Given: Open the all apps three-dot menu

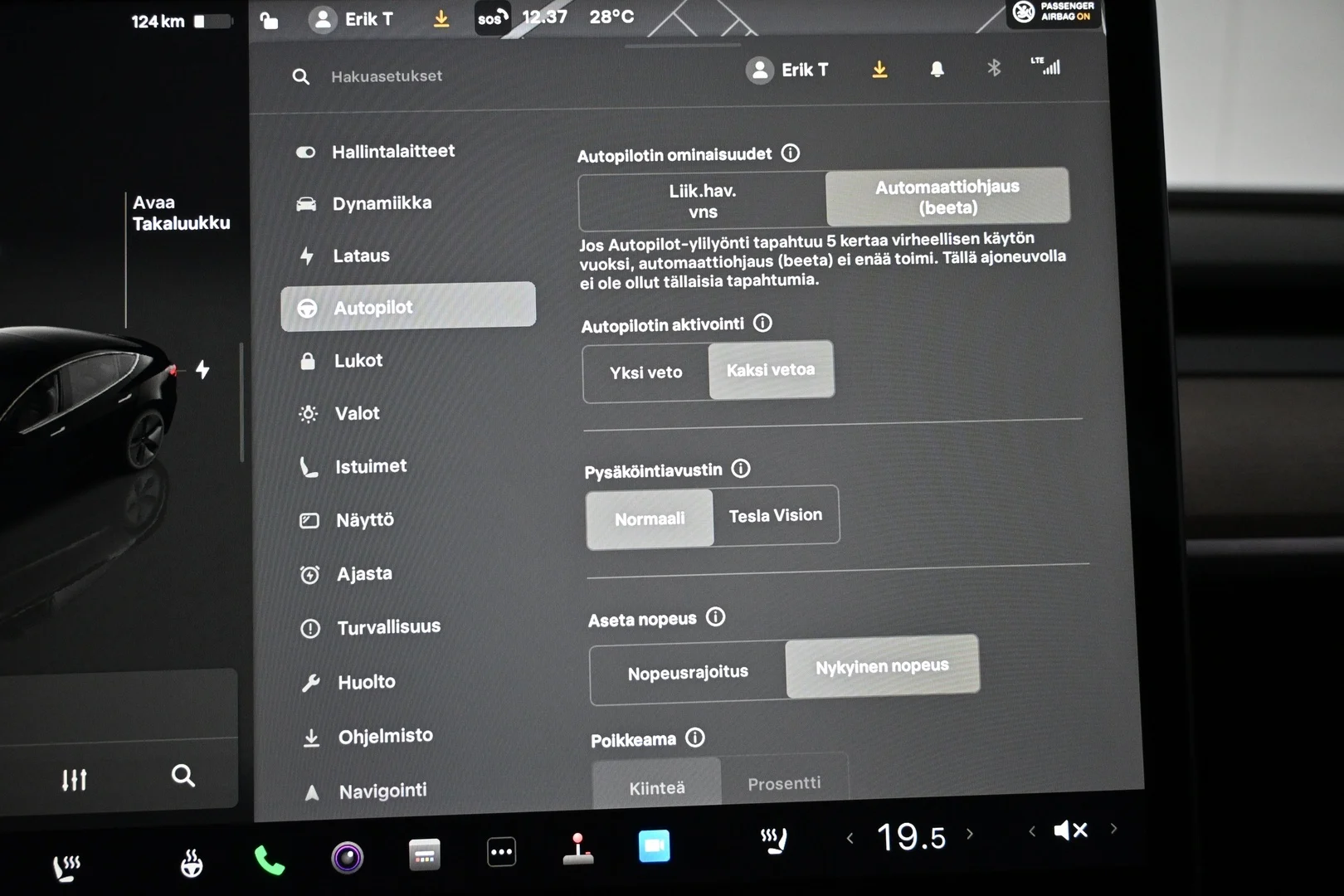Looking at the screenshot, I should click(x=501, y=852).
